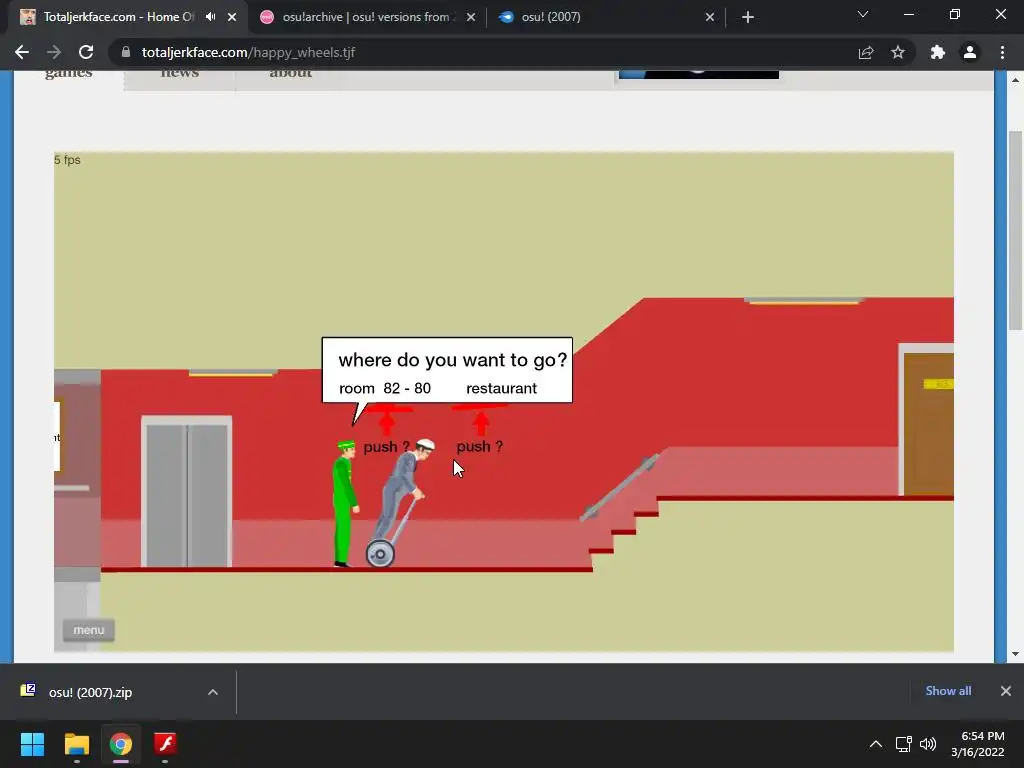Screen dimensions: 1024x768
Task: Open the Chrome profile icon
Action: [x=970, y=52]
